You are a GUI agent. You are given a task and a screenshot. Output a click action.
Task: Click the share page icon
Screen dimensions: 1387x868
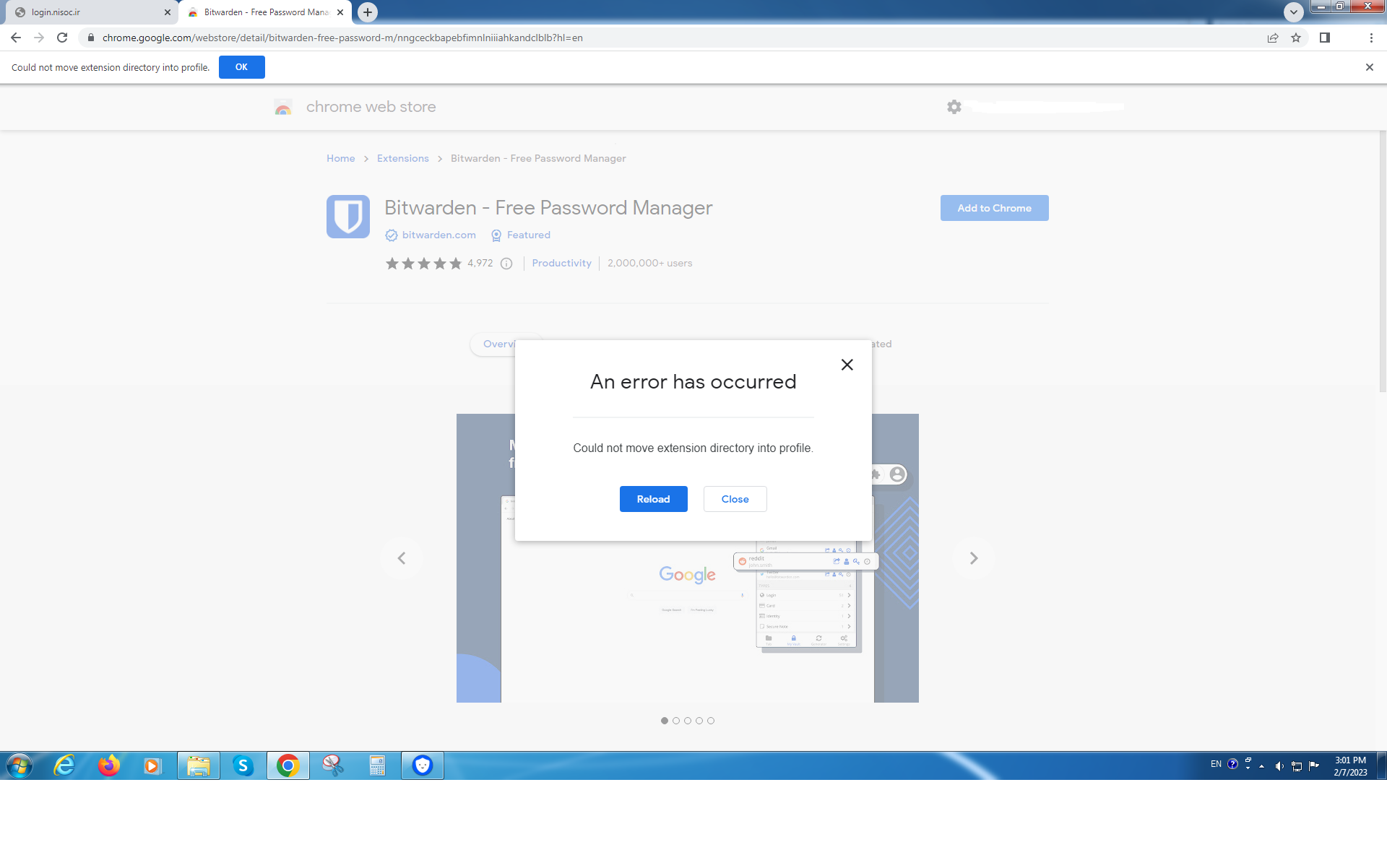coord(1273,38)
